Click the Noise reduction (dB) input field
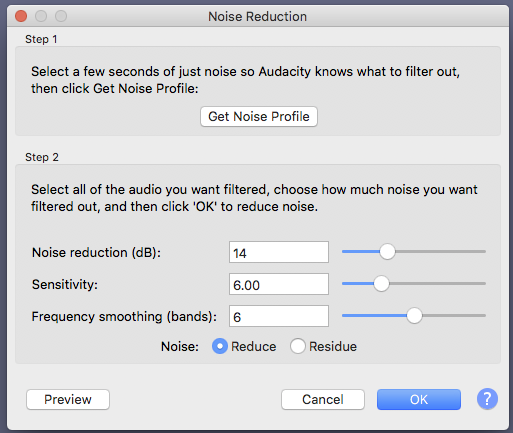This screenshot has height=433, width=513. [x=279, y=252]
